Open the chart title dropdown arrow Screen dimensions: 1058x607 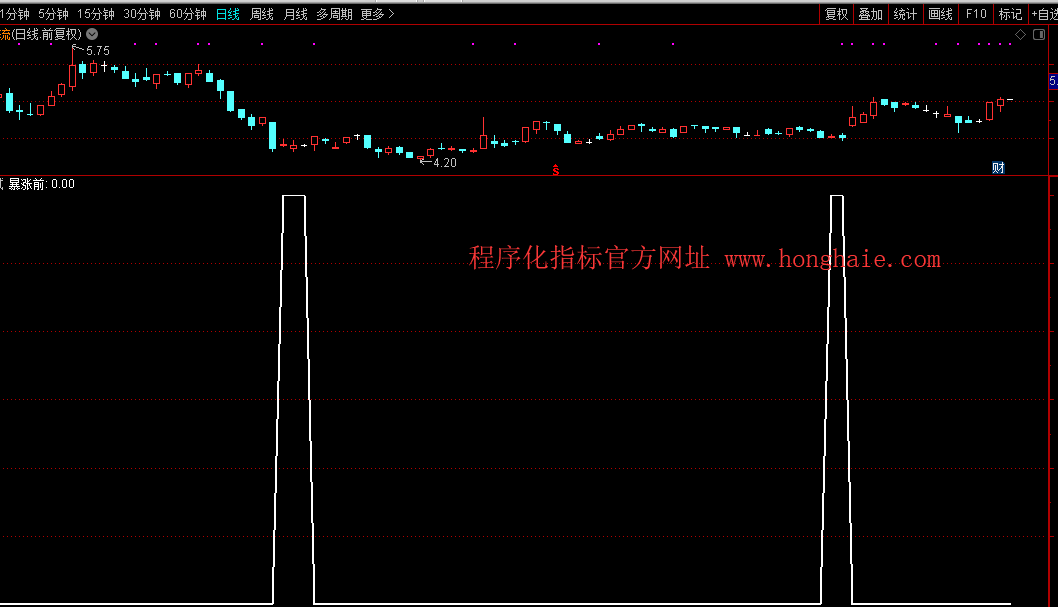[92, 34]
